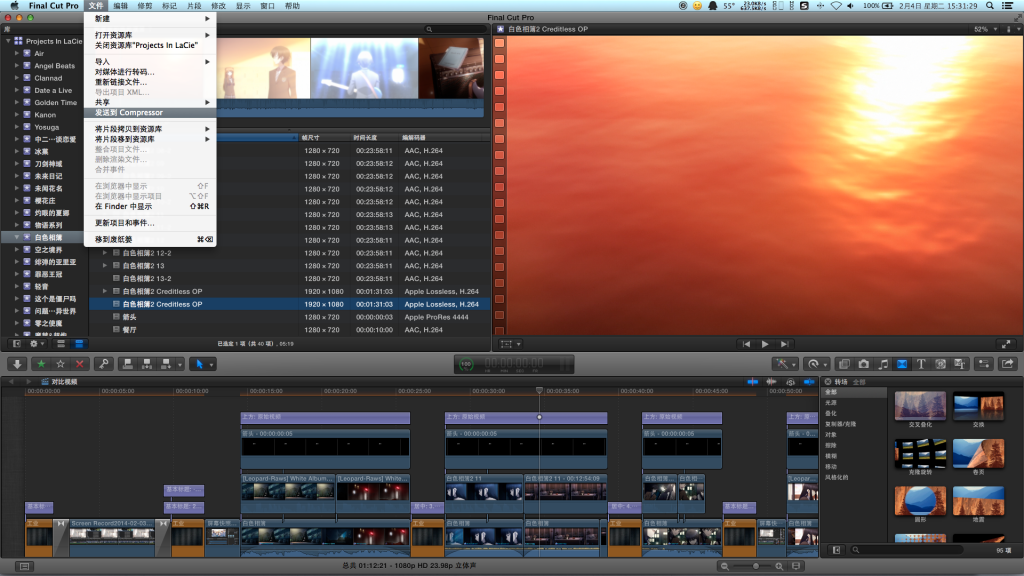Screen dimensions: 1024x576
Task: Open the keyword editor key icon
Action: (x=102, y=363)
